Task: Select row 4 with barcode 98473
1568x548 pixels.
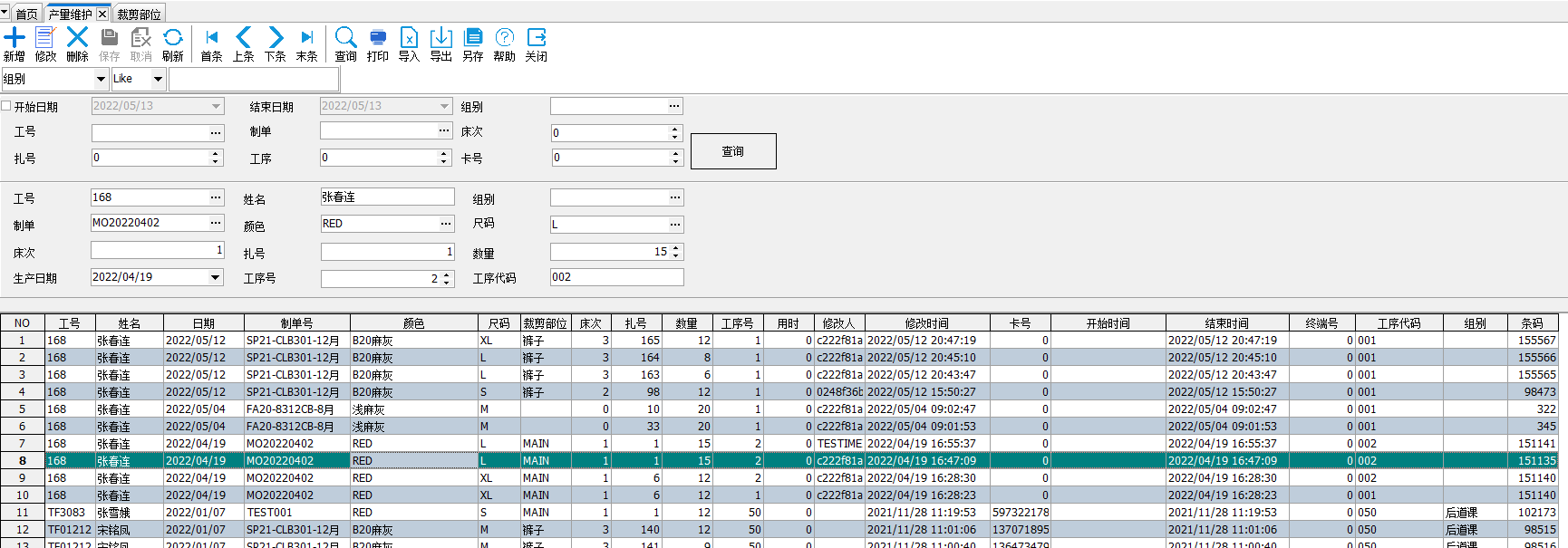Action: pos(779,392)
